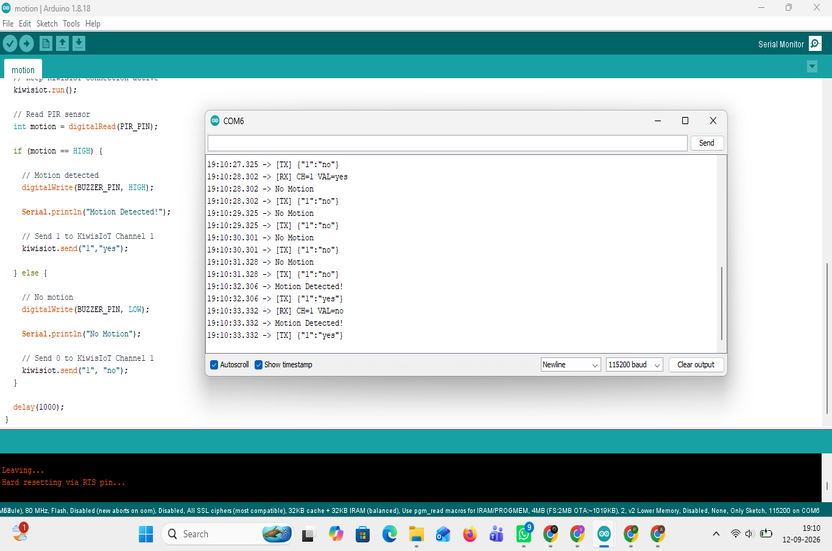Open Serial Monitor via magnifier icon
The image size is (832, 551).
815,44
